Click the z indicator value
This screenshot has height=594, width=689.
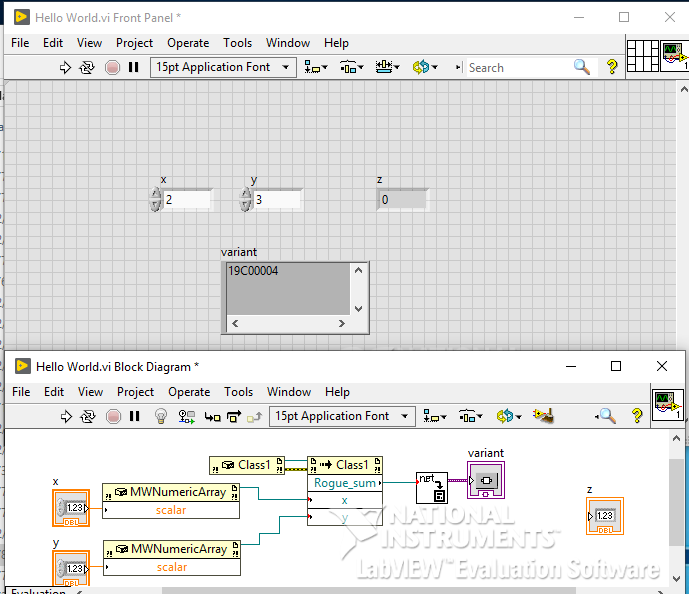point(402,200)
